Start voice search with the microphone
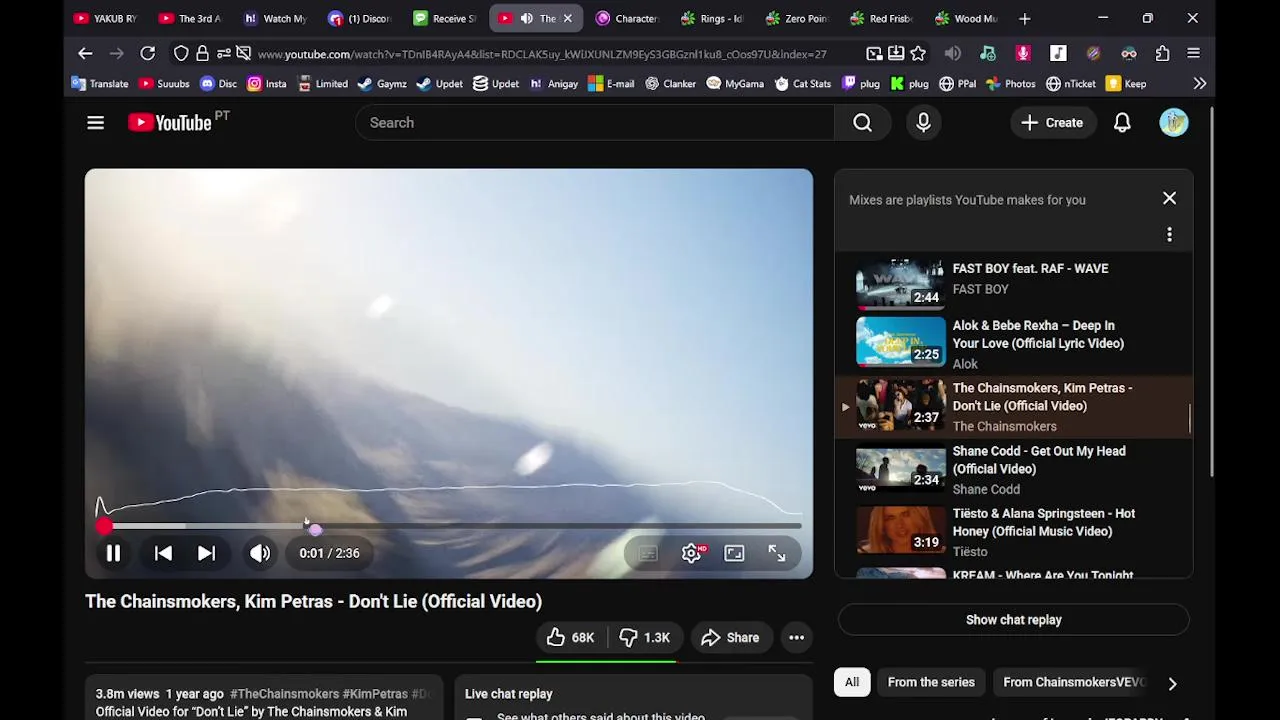The width and height of the screenshot is (1280, 720). [923, 123]
